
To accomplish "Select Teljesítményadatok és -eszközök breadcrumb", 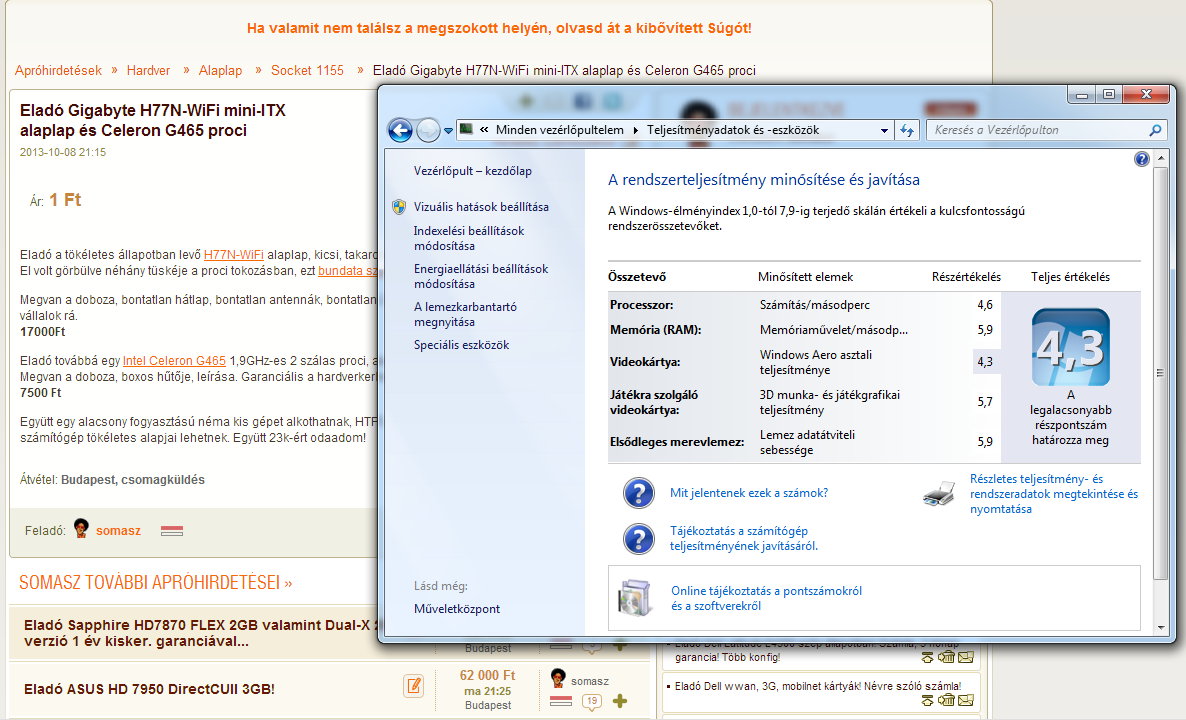I will pos(733,130).
